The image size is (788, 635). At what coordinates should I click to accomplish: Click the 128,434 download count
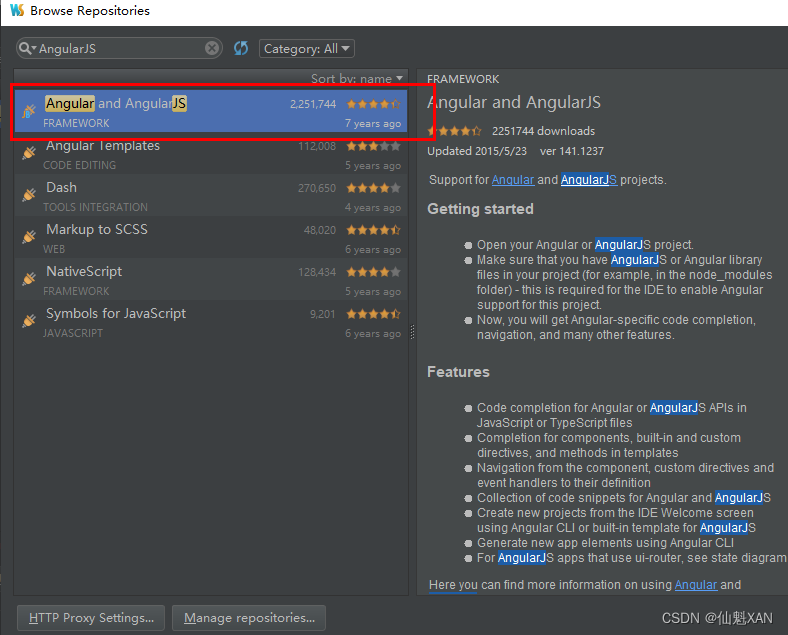coord(317,272)
